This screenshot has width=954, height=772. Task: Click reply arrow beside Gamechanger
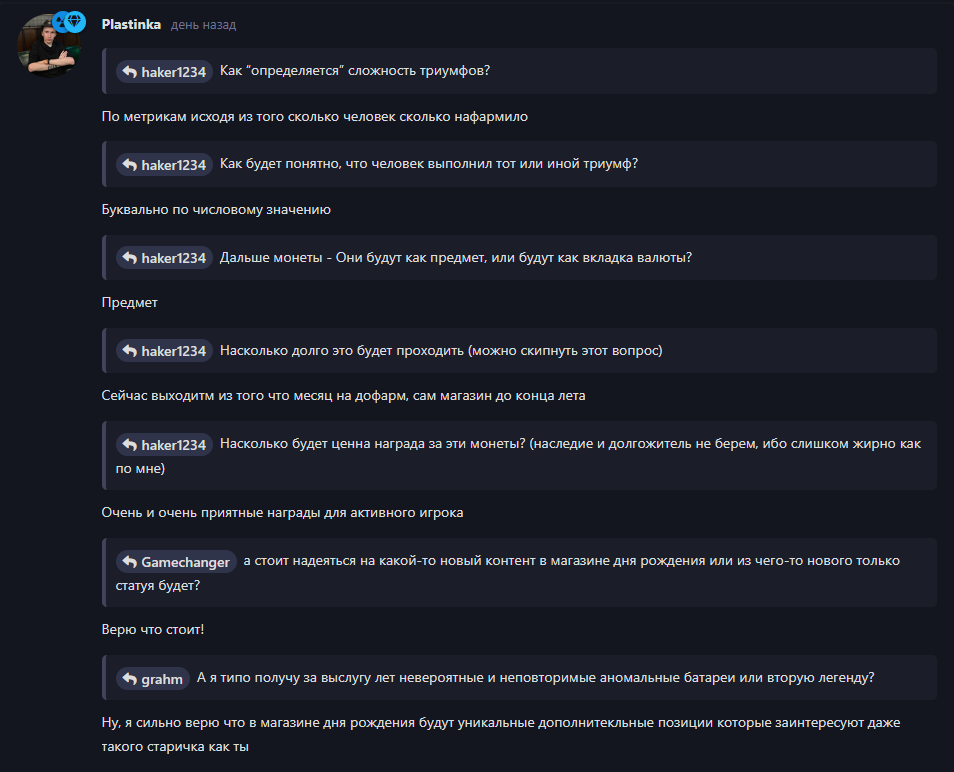130,562
